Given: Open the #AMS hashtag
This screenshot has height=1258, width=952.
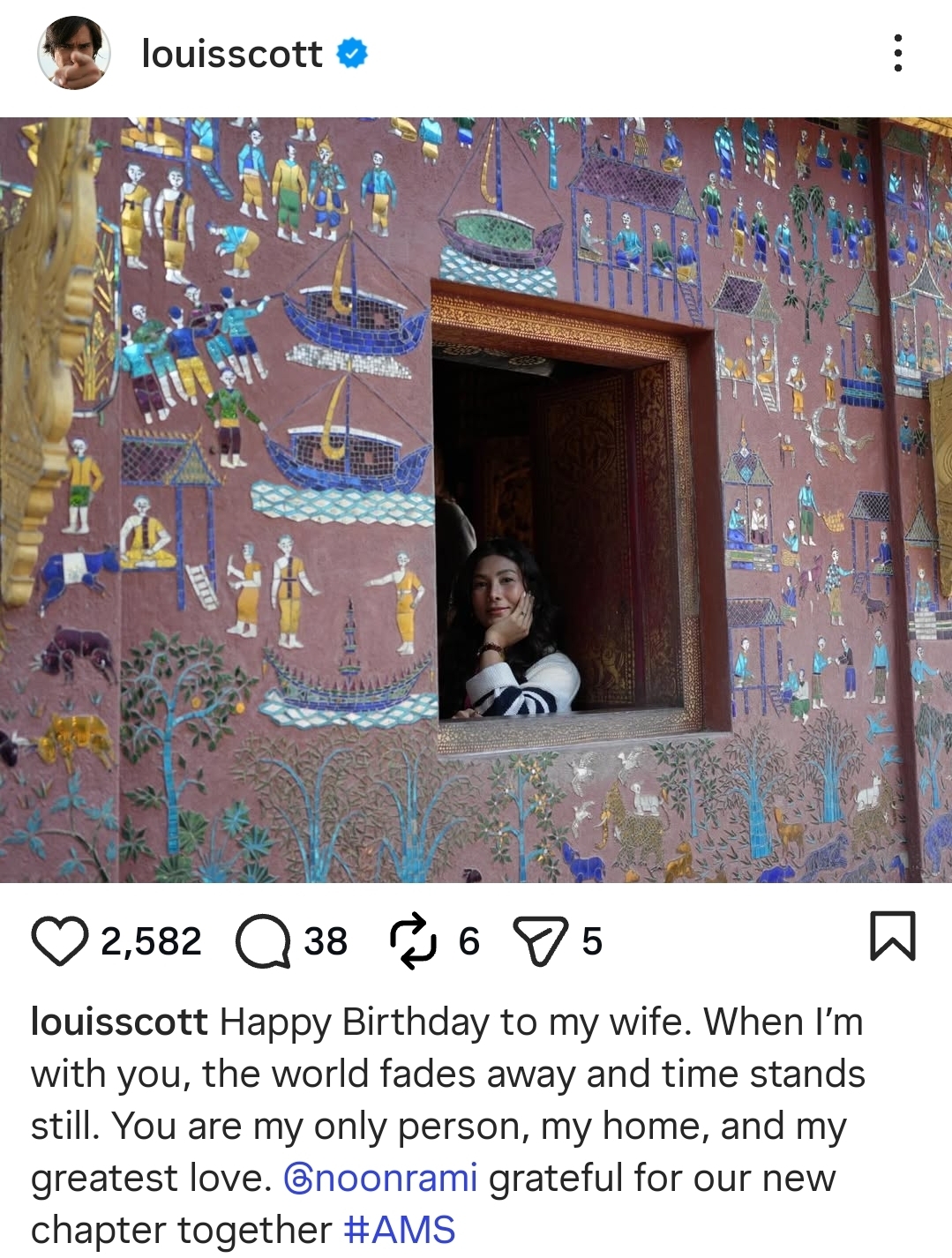Looking at the screenshot, I should 399,1230.
